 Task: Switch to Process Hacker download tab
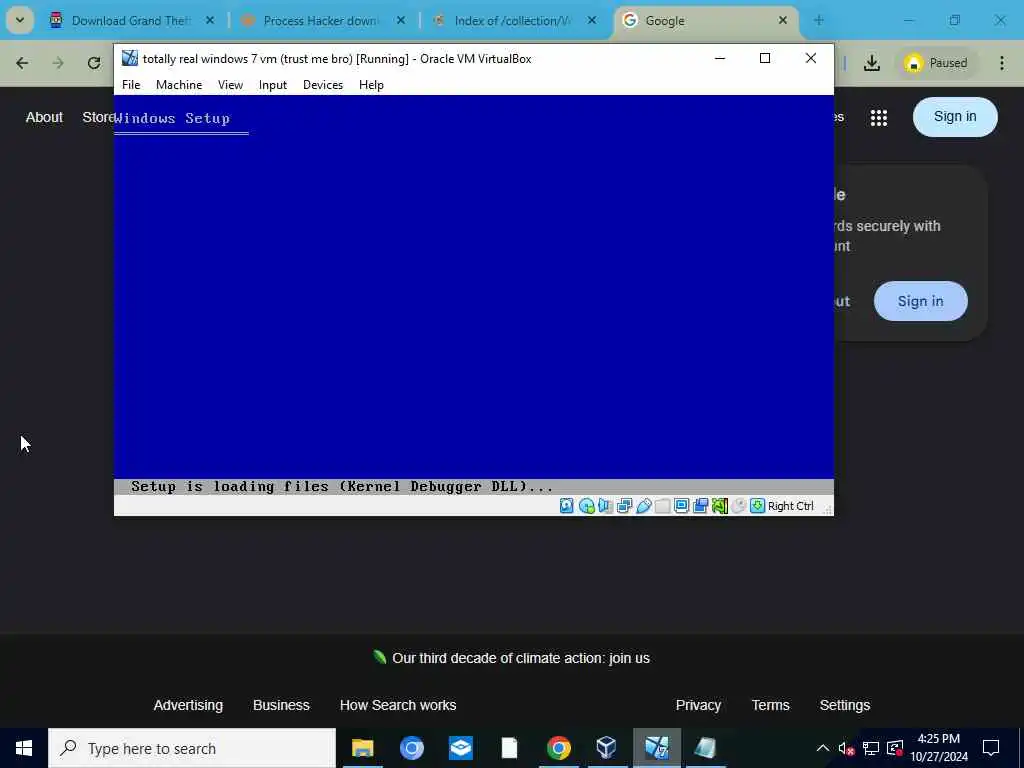(x=320, y=21)
